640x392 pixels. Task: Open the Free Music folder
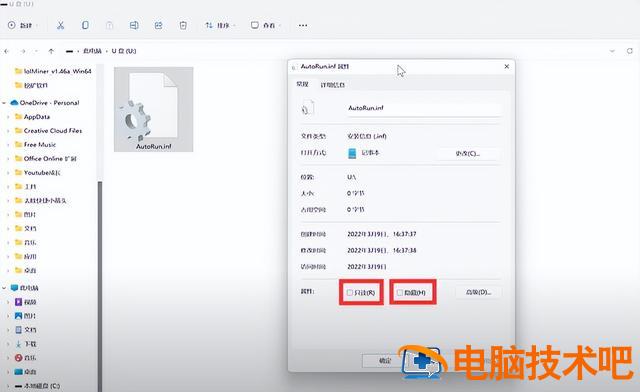coord(35,145)
